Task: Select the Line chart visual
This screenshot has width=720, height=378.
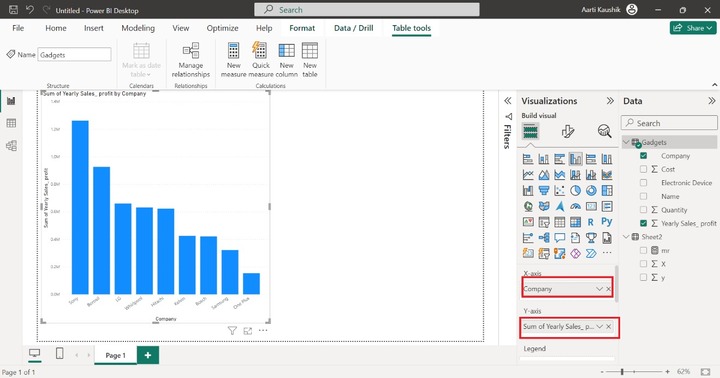Action: coord(528,175)
